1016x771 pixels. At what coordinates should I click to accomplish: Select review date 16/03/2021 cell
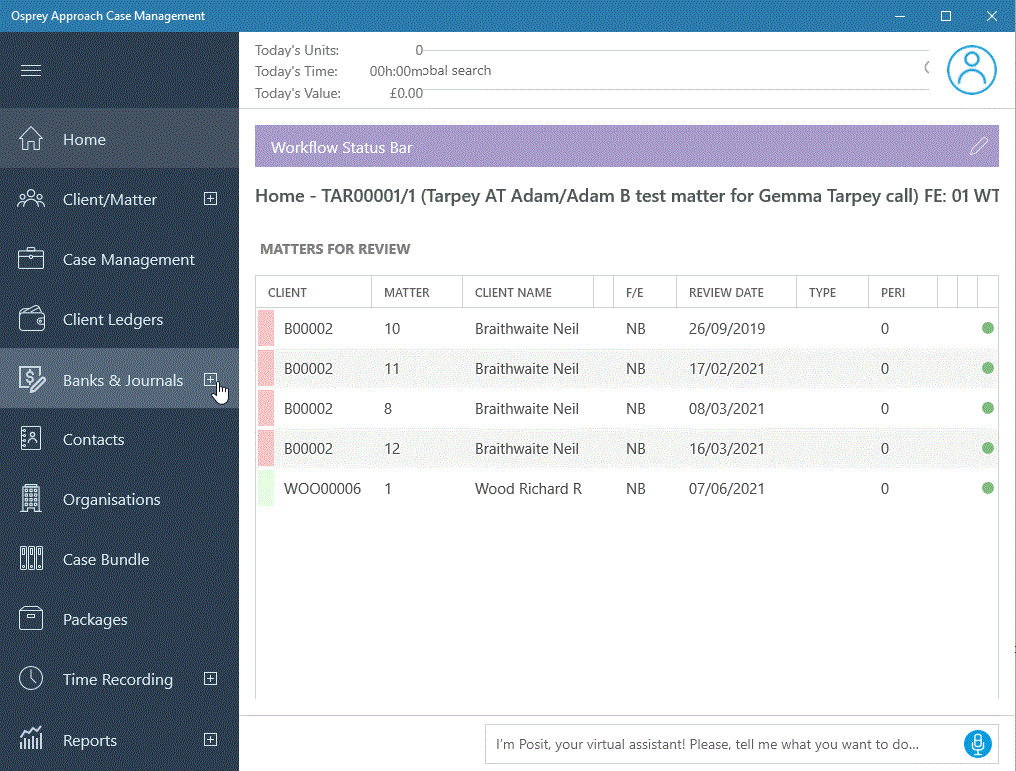tap(727, 448)
